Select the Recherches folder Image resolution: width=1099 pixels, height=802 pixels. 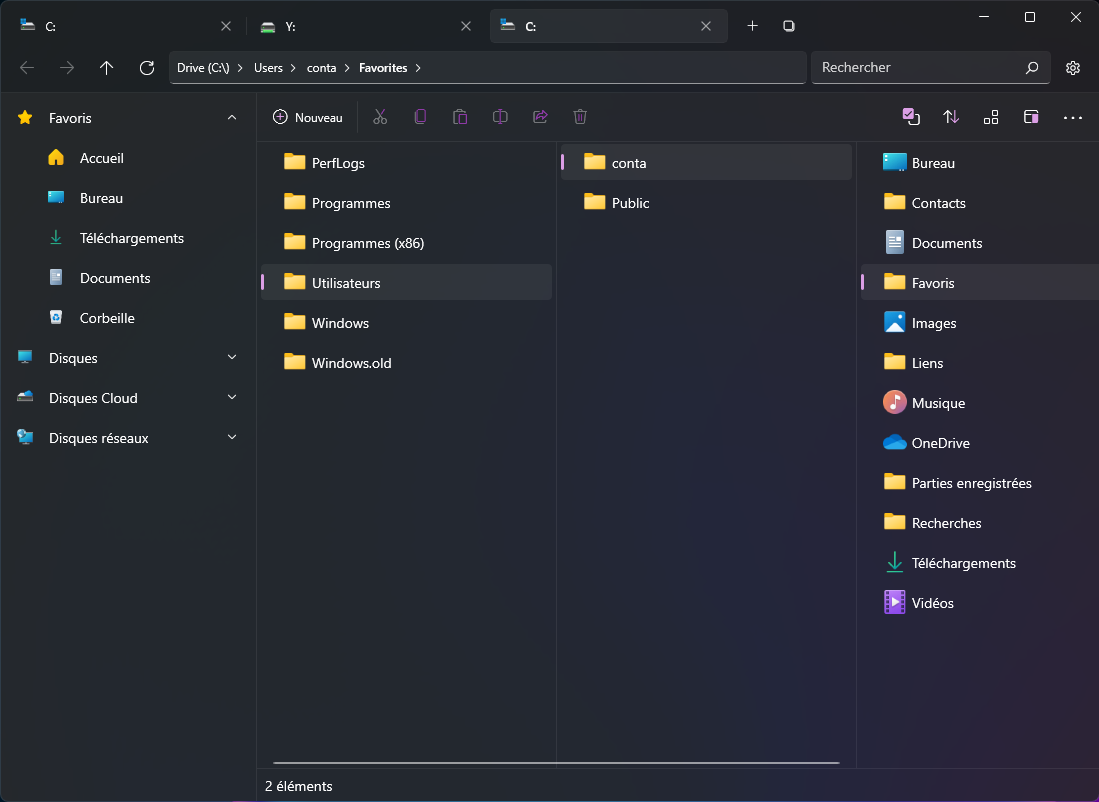[979, 523]
